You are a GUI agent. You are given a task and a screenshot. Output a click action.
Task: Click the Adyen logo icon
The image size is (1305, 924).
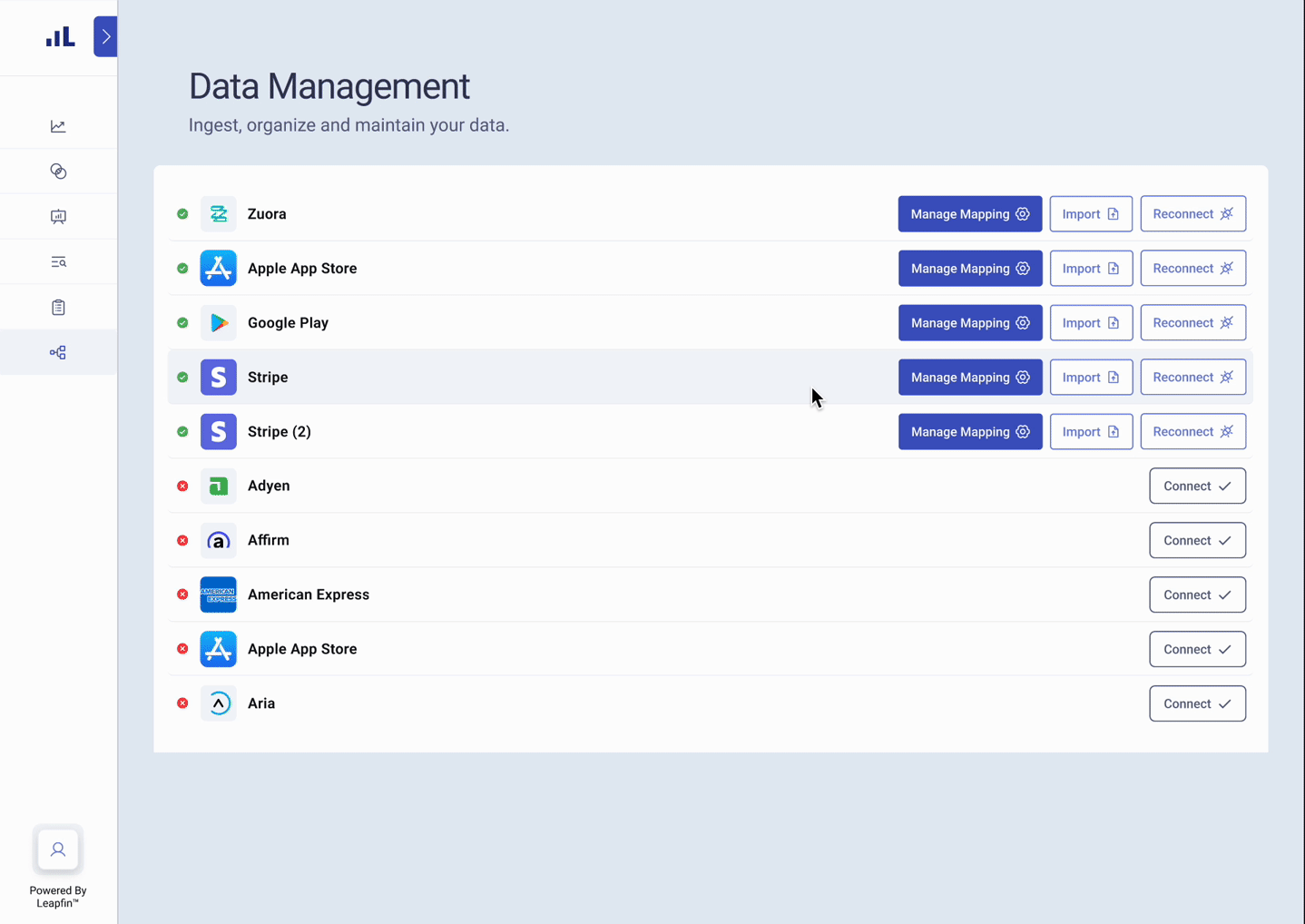[x=219, y=487]
